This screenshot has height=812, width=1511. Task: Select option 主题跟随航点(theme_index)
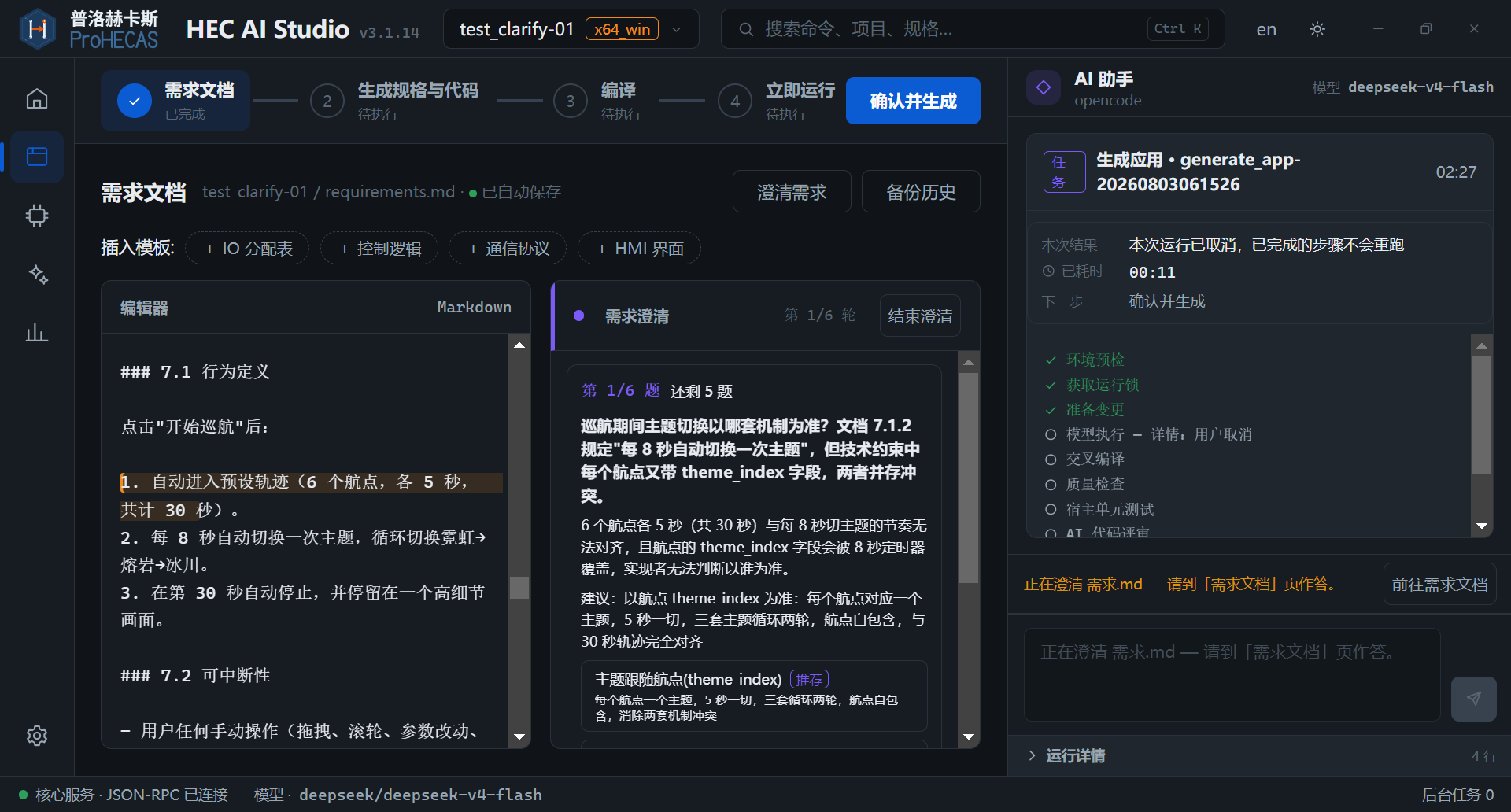(754, 696)
